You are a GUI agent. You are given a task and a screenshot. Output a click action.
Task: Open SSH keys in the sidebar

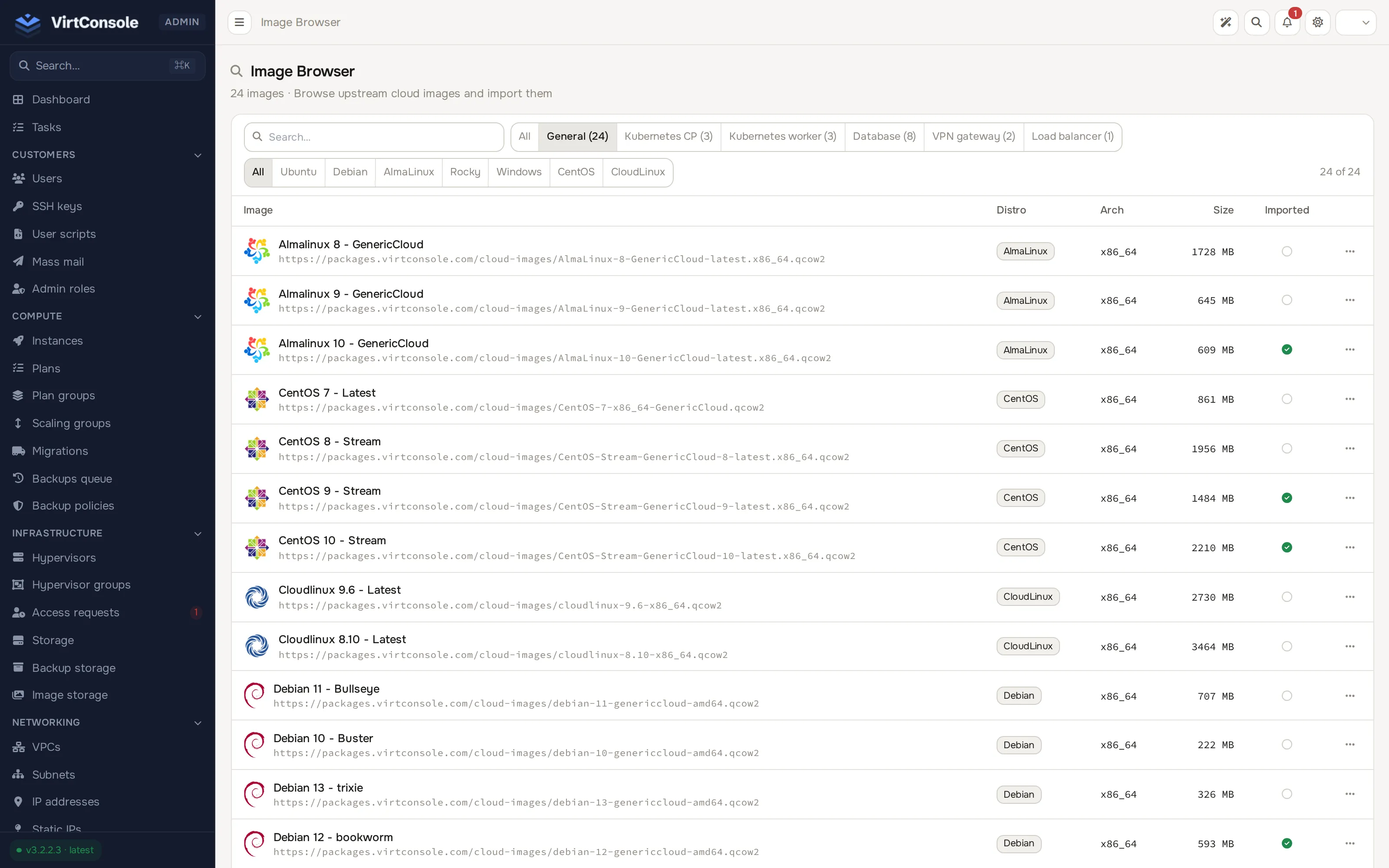click(x=107, y=206)
